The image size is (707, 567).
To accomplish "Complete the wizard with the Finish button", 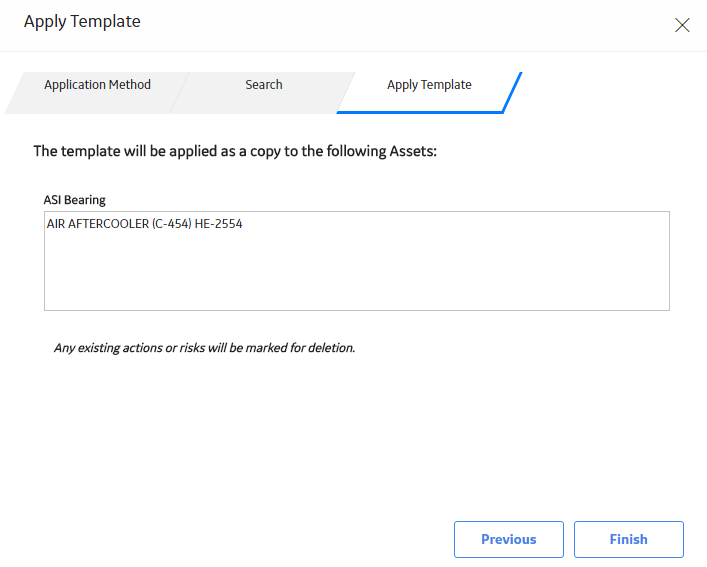I will pos(629,539).
